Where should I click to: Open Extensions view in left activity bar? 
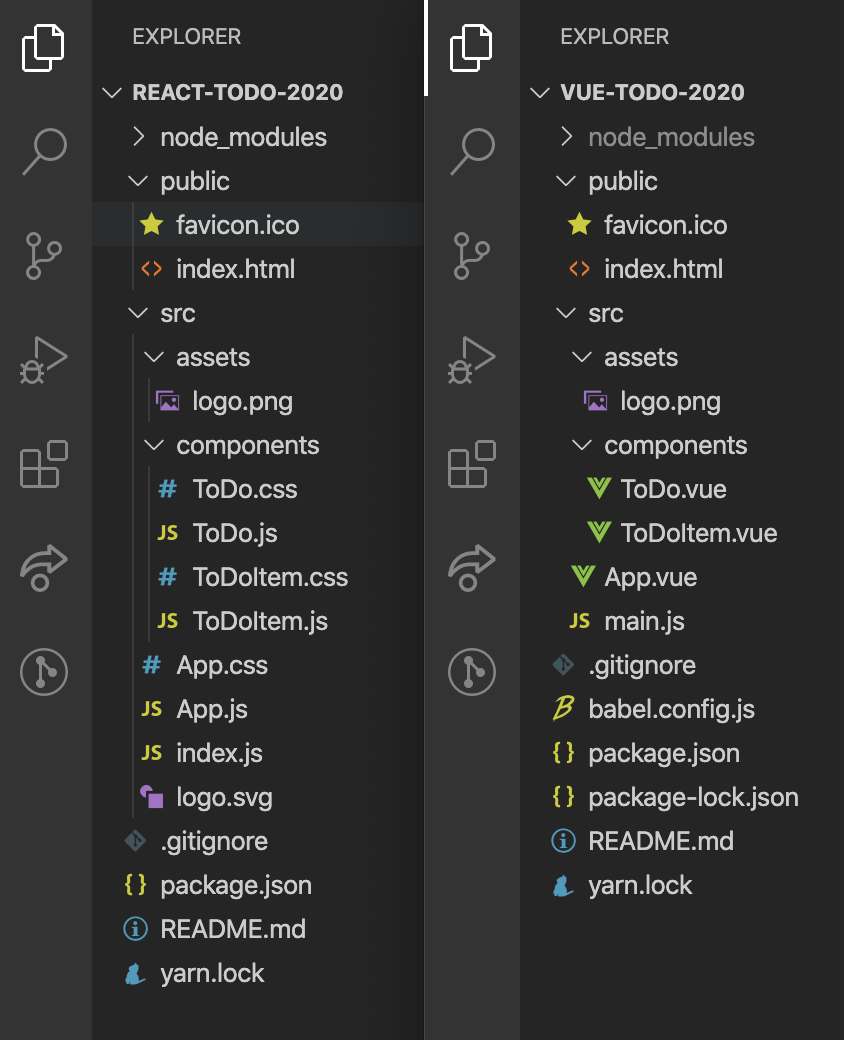pyautogui.click(x=44, y=464)
